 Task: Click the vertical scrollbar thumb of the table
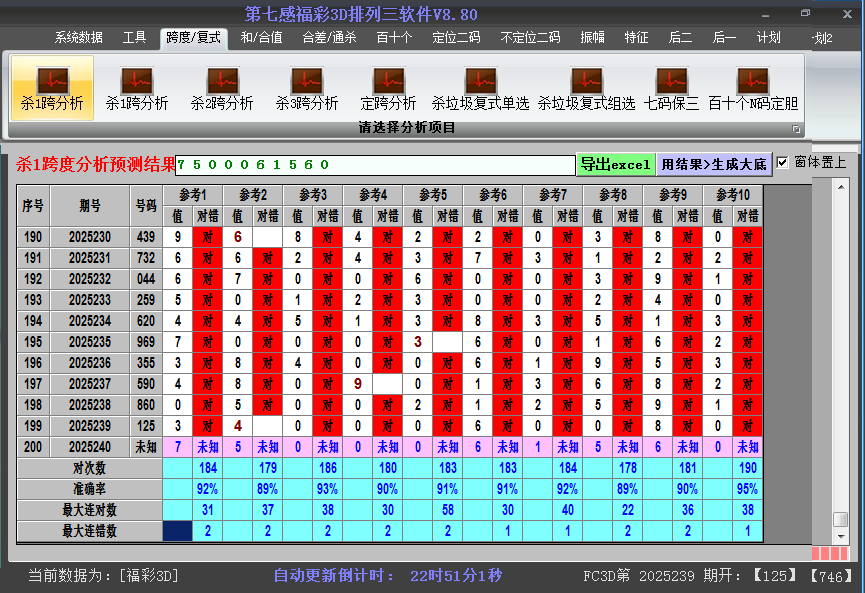pyautogui.click(x=840, y=519)
